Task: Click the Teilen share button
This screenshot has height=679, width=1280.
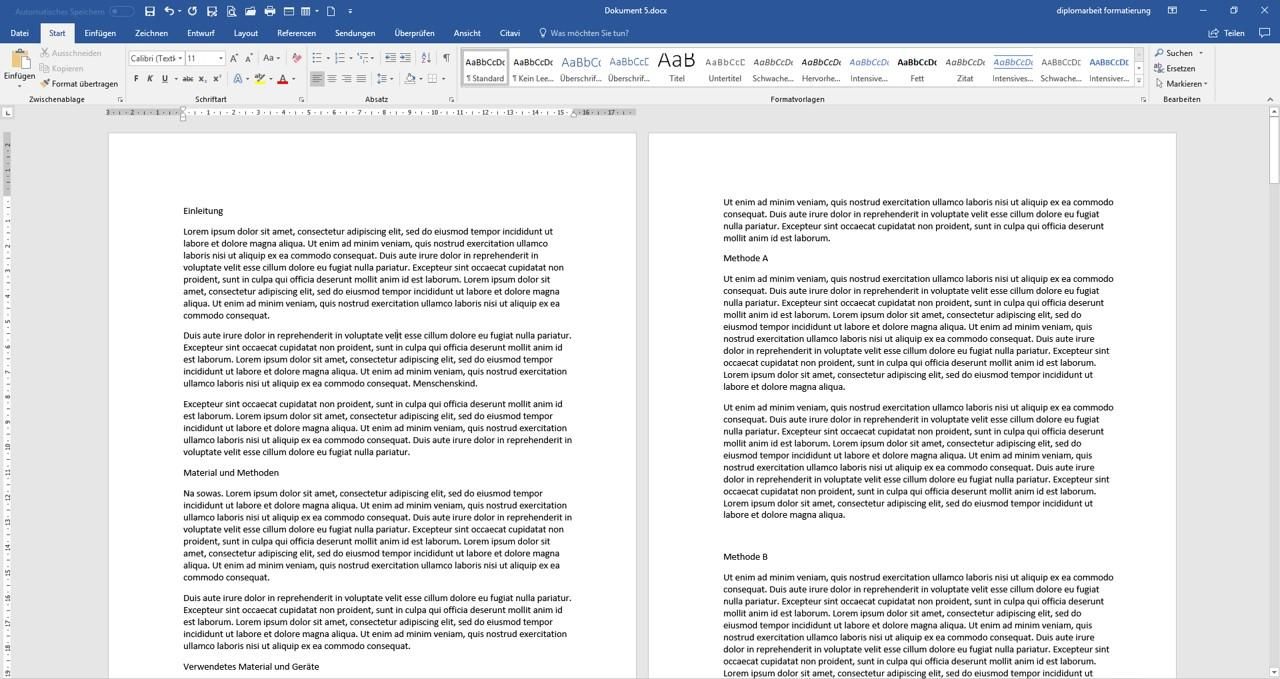Action: (x=1227, y=33)
